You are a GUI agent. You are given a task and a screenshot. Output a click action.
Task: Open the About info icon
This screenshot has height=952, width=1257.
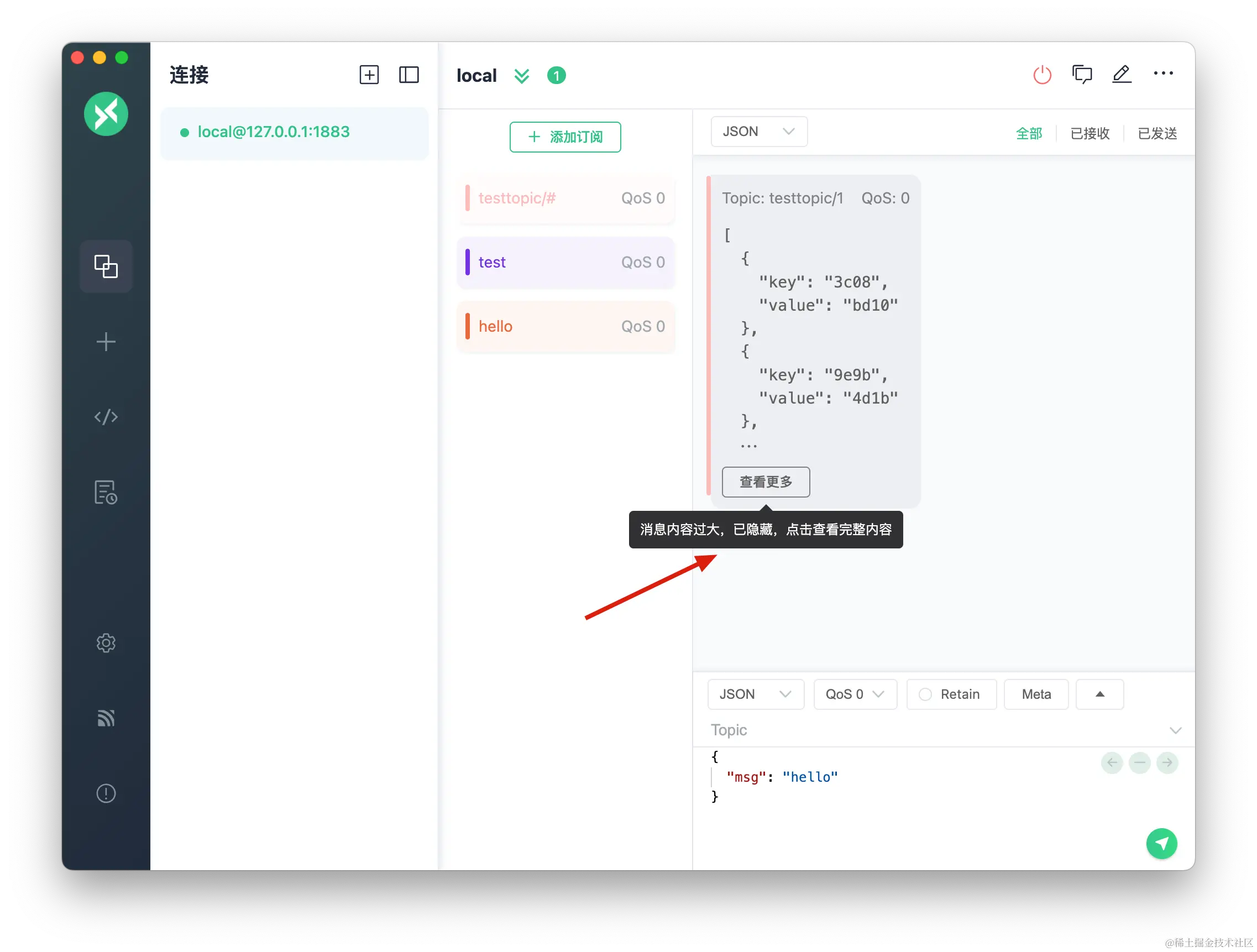click(106, 793)
